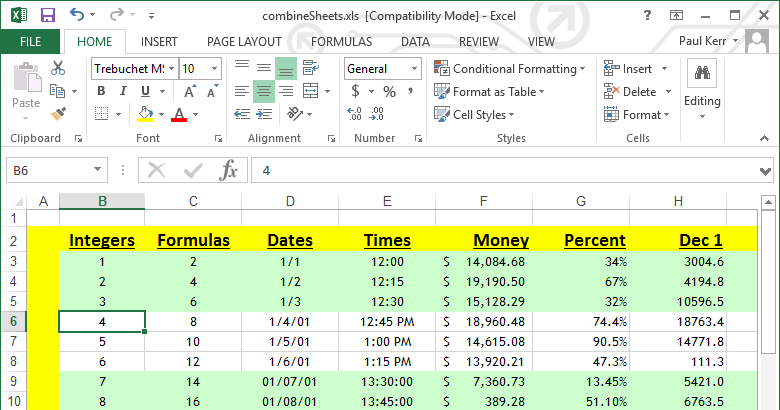Decrease font size with the small A
Viewport: 780px width, 410px height.
point(212,92)
